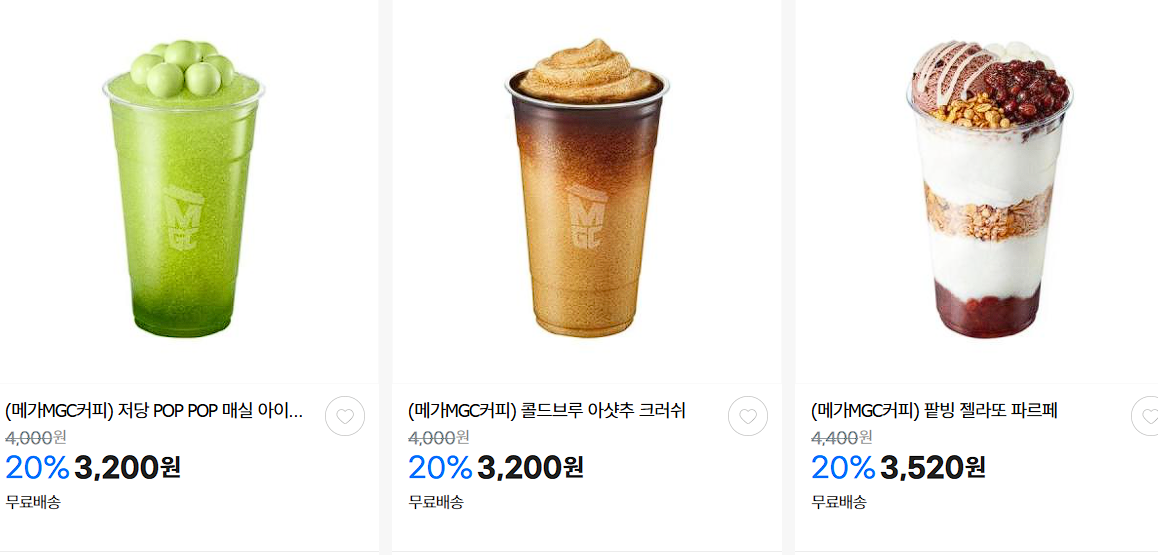Click the 20% discount on 팥빙 젤라또 파르페
The width and height of the screenshot is (1158, 555).
(x=843, y=466)
